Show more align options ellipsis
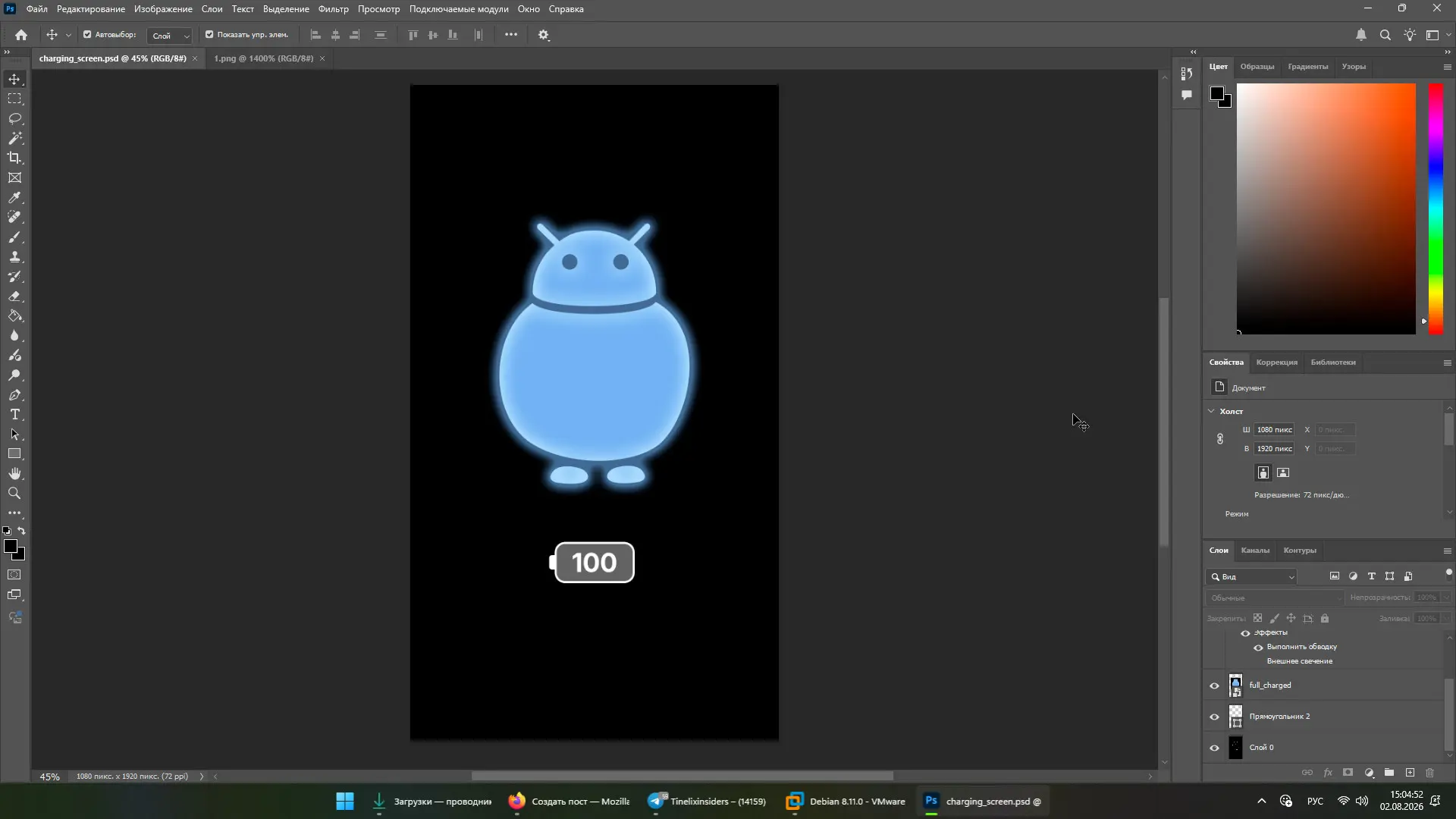1456x819 pixels. pyautogui.click(x=511, y=35)
